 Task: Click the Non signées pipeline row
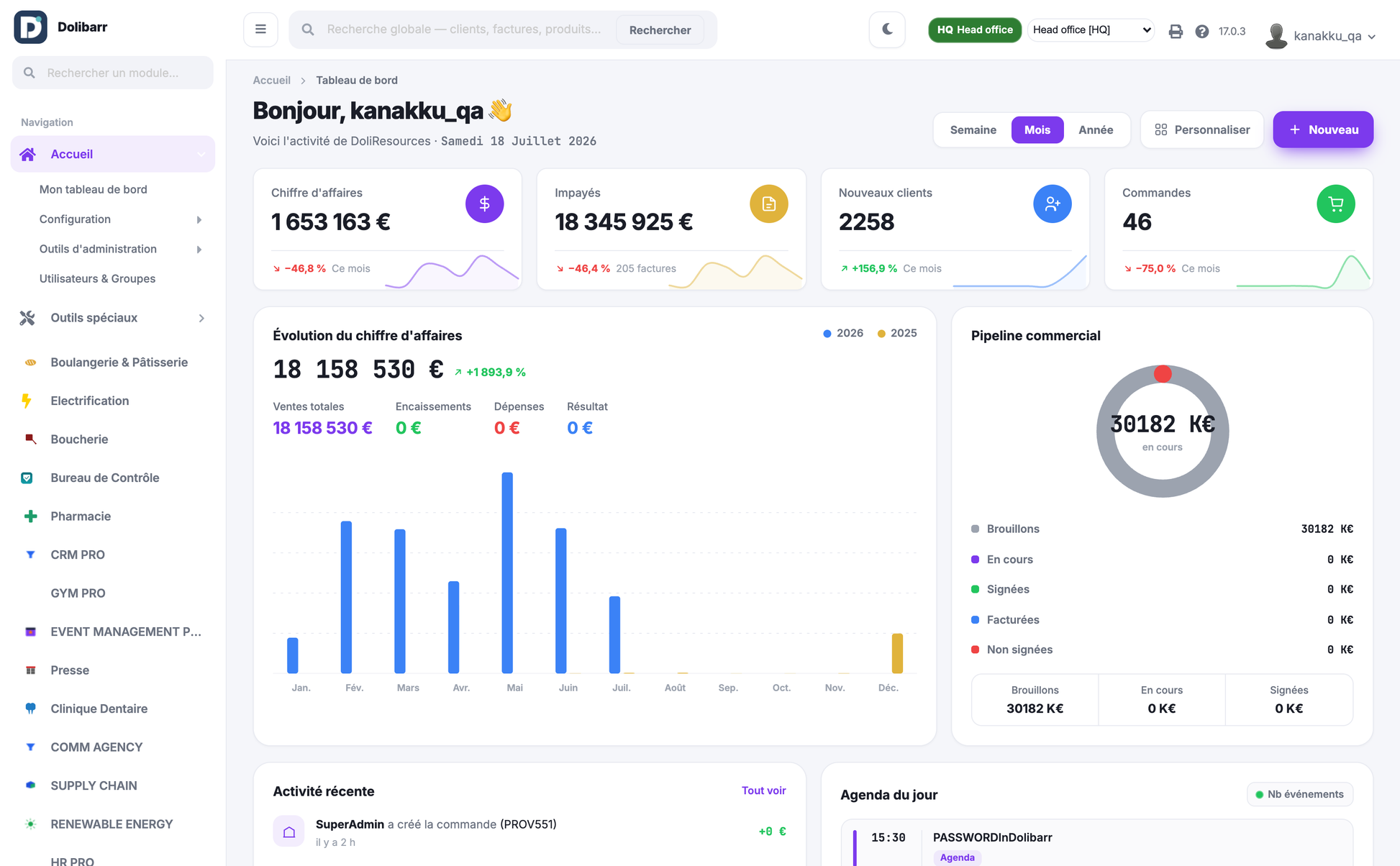pos(1162,649)
